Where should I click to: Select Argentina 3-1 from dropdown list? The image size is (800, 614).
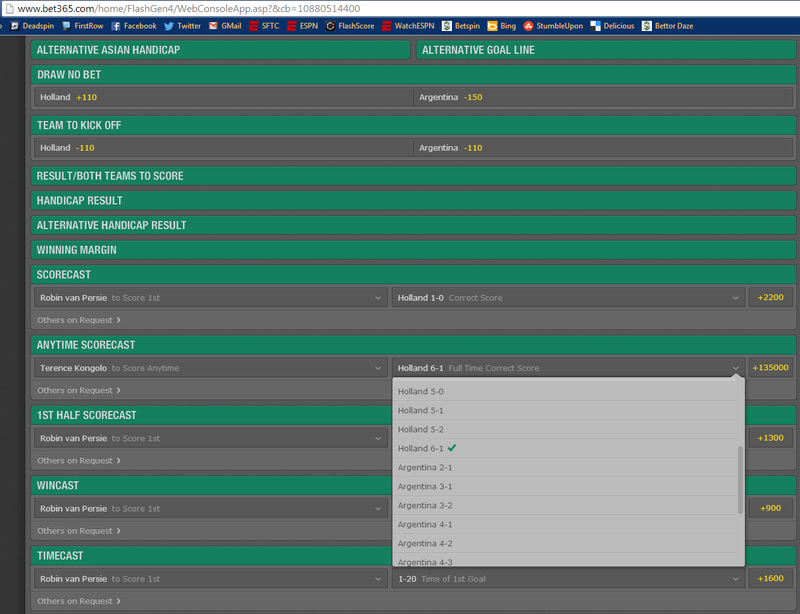(565, 486)
